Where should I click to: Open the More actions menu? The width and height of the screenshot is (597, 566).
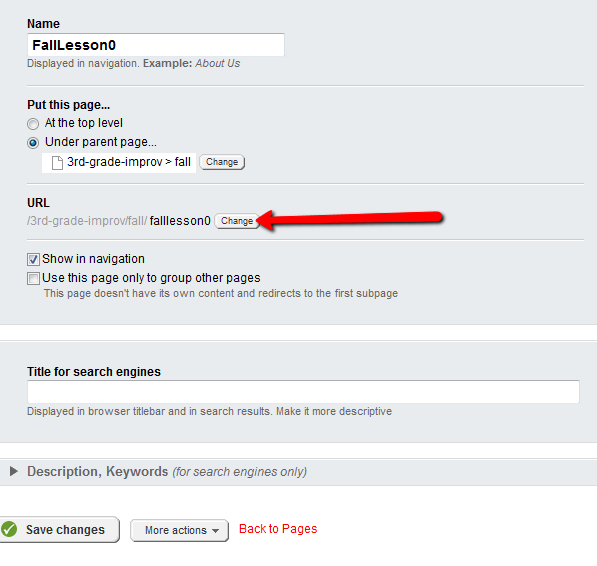[x=179, y=530]
